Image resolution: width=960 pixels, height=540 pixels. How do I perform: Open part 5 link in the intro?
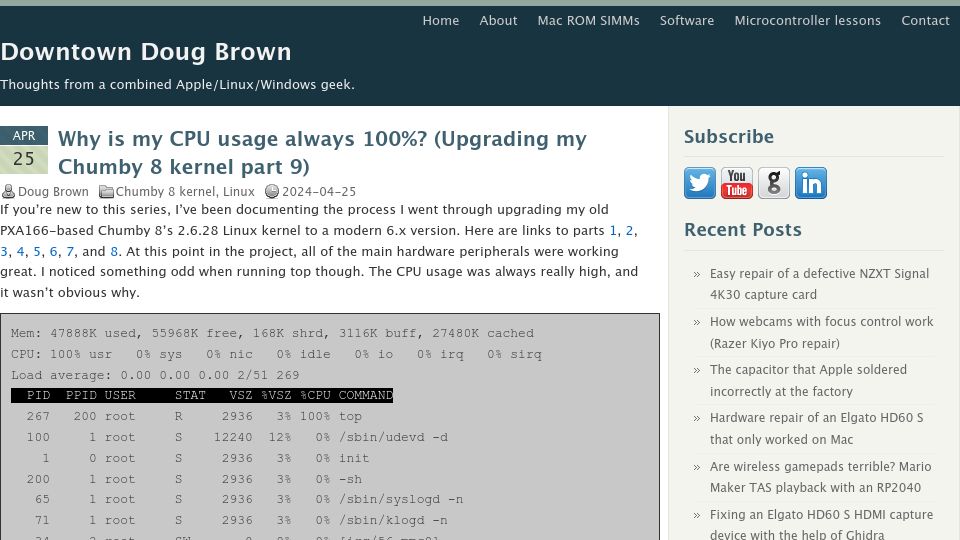click(x=37, y=252)
